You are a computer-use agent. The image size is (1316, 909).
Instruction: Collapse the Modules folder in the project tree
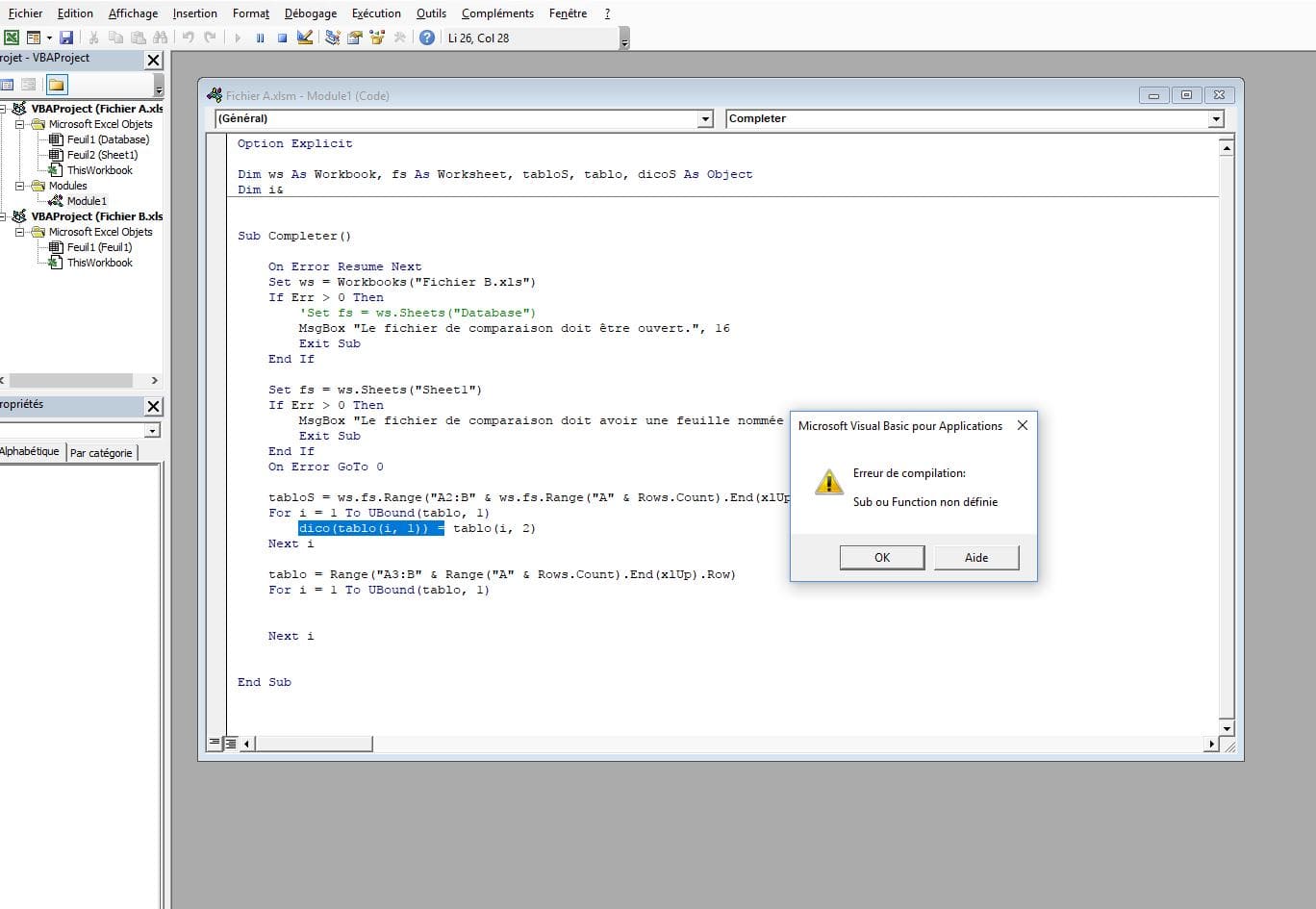[19, 186]
